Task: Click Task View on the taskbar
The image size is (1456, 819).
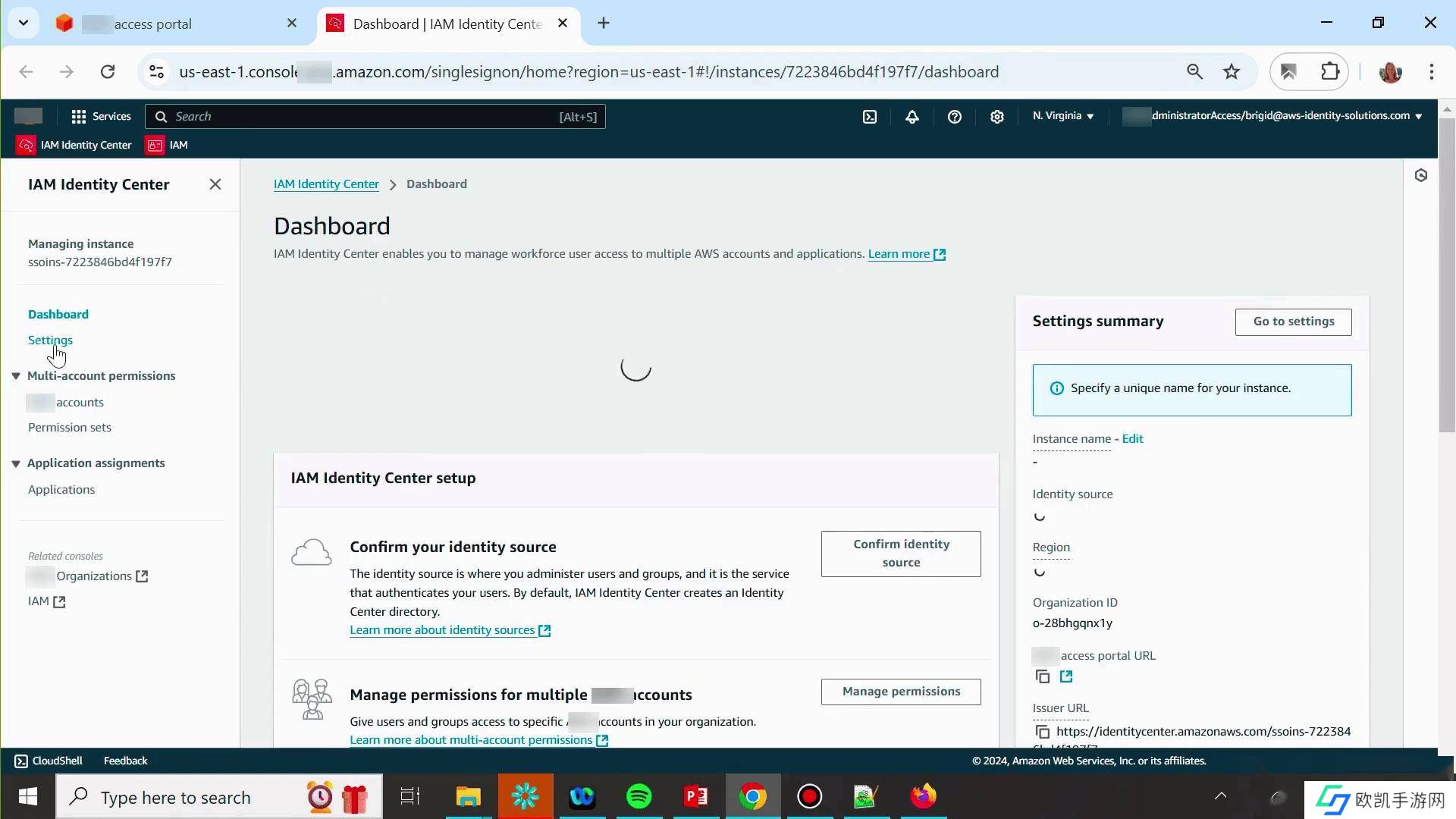Action: click(410, 796)
